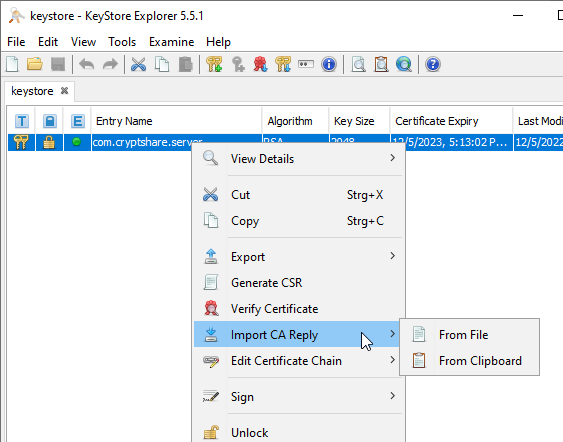The image size is (563, 442).
Task: Choose From File in the Import CA Reply submenu
Action: tap(470, 335)
